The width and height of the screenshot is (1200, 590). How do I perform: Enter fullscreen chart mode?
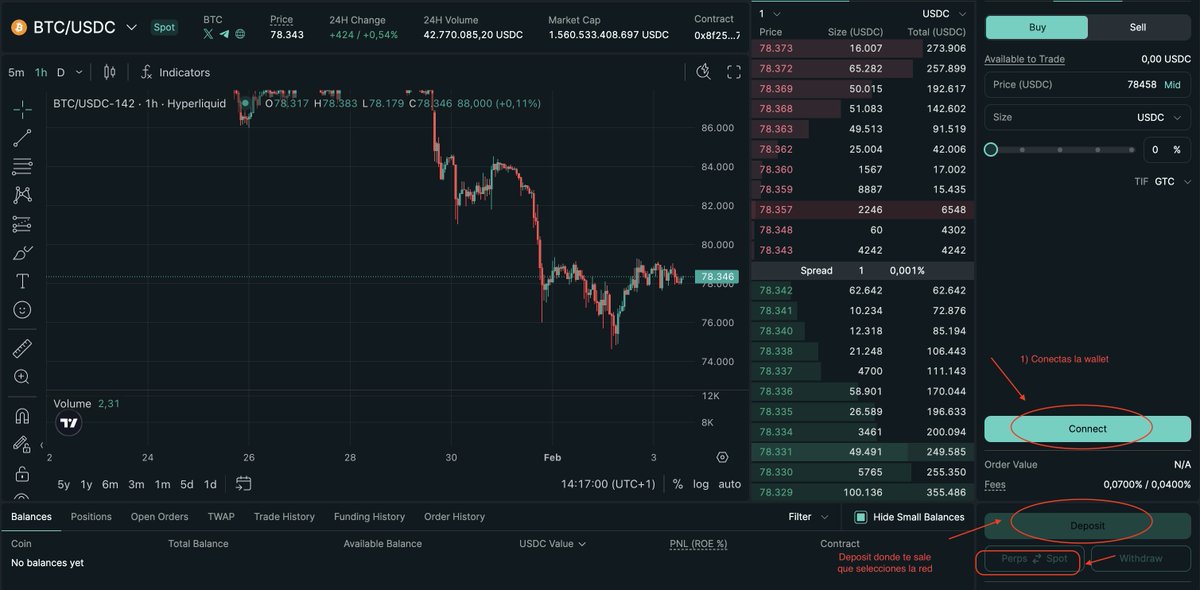point(734,71)
